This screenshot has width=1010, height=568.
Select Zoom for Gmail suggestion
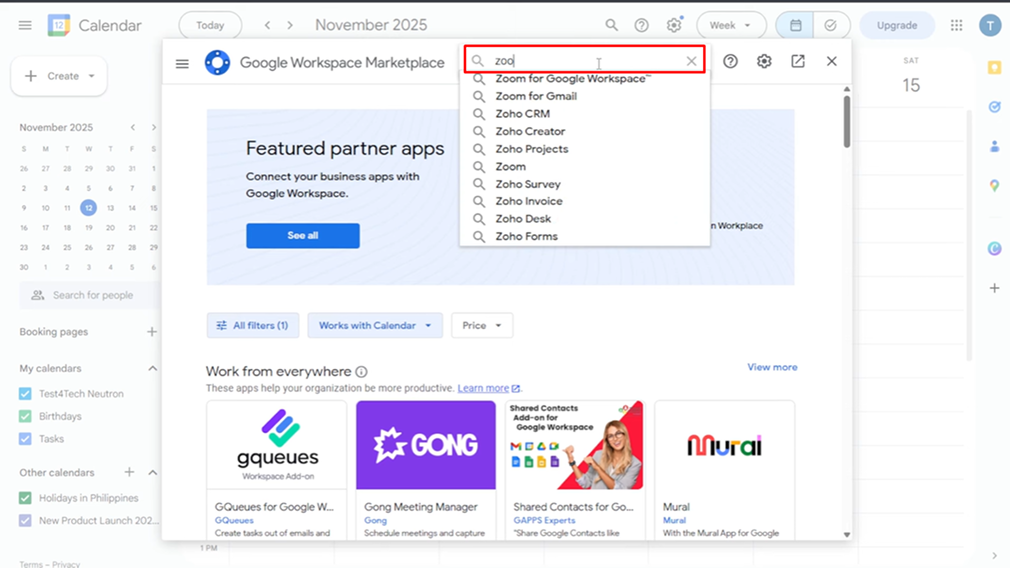tap(585, 96)
